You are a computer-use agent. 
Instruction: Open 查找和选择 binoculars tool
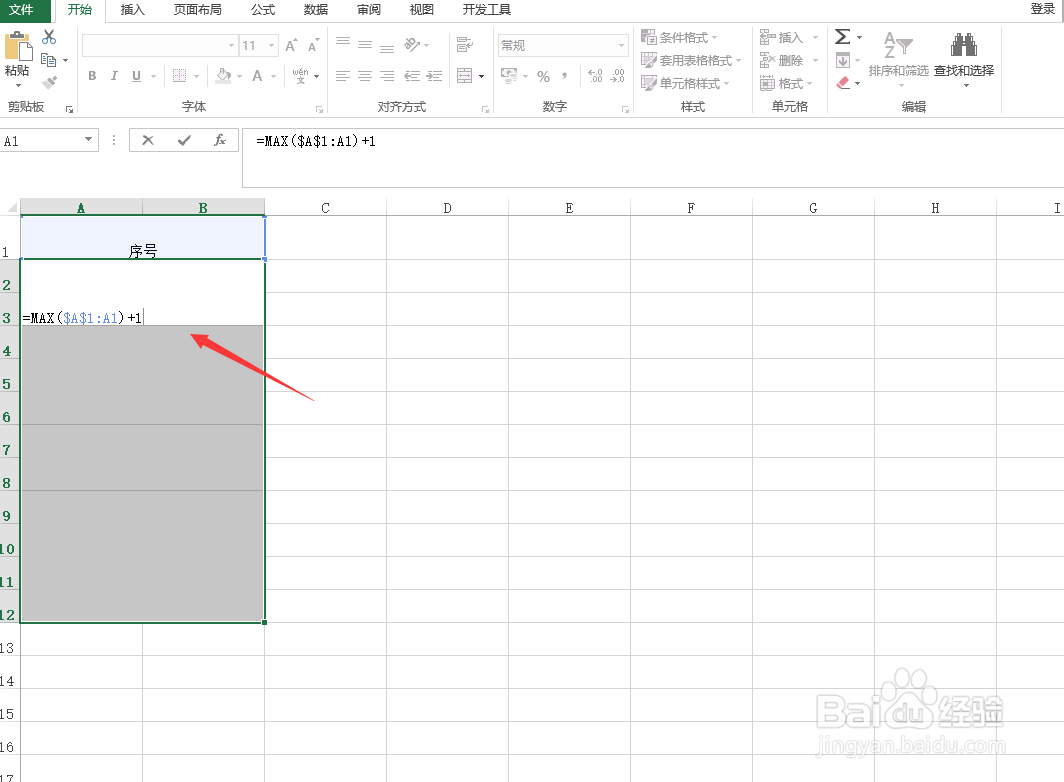964,58
